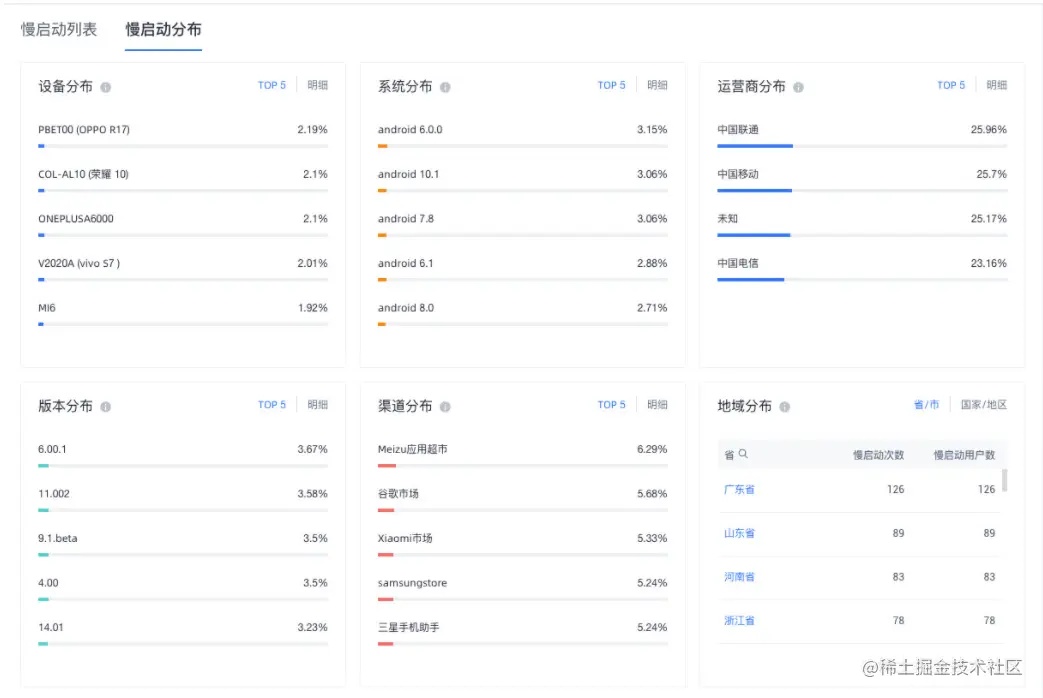Viewport: 1043px width, 698px height.
Task: Click the MI6 device row
Action: coord(183,314)
